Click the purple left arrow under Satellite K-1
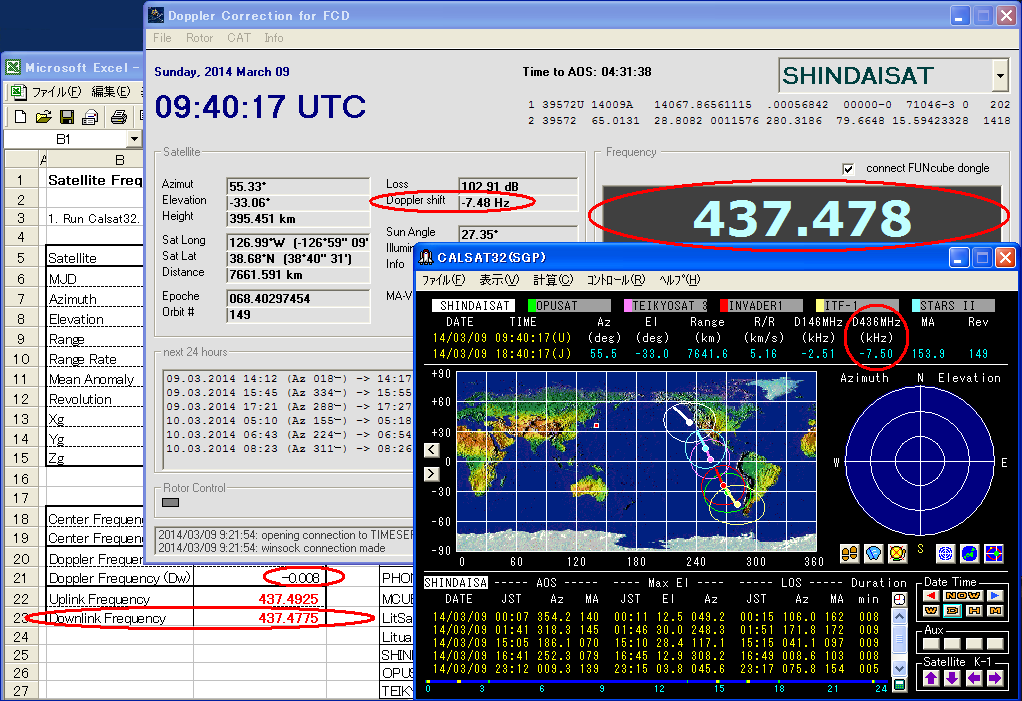The image size is (1022, 701). tap(974, 678)
